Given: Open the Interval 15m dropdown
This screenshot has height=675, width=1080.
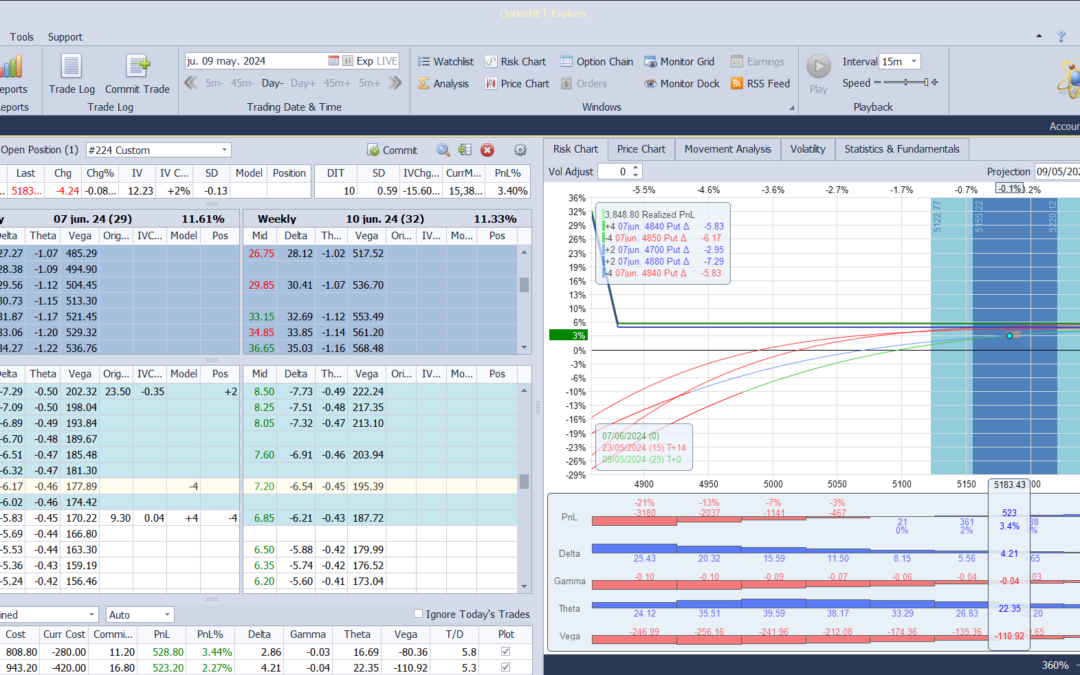Looking at the screenshot, I should (x=914, y=61).
